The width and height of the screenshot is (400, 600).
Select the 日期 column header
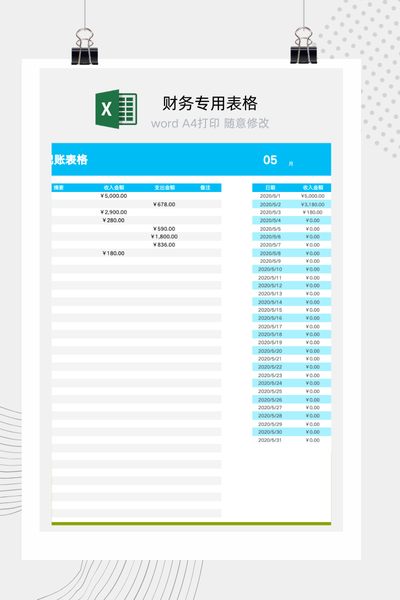point(270,188)
